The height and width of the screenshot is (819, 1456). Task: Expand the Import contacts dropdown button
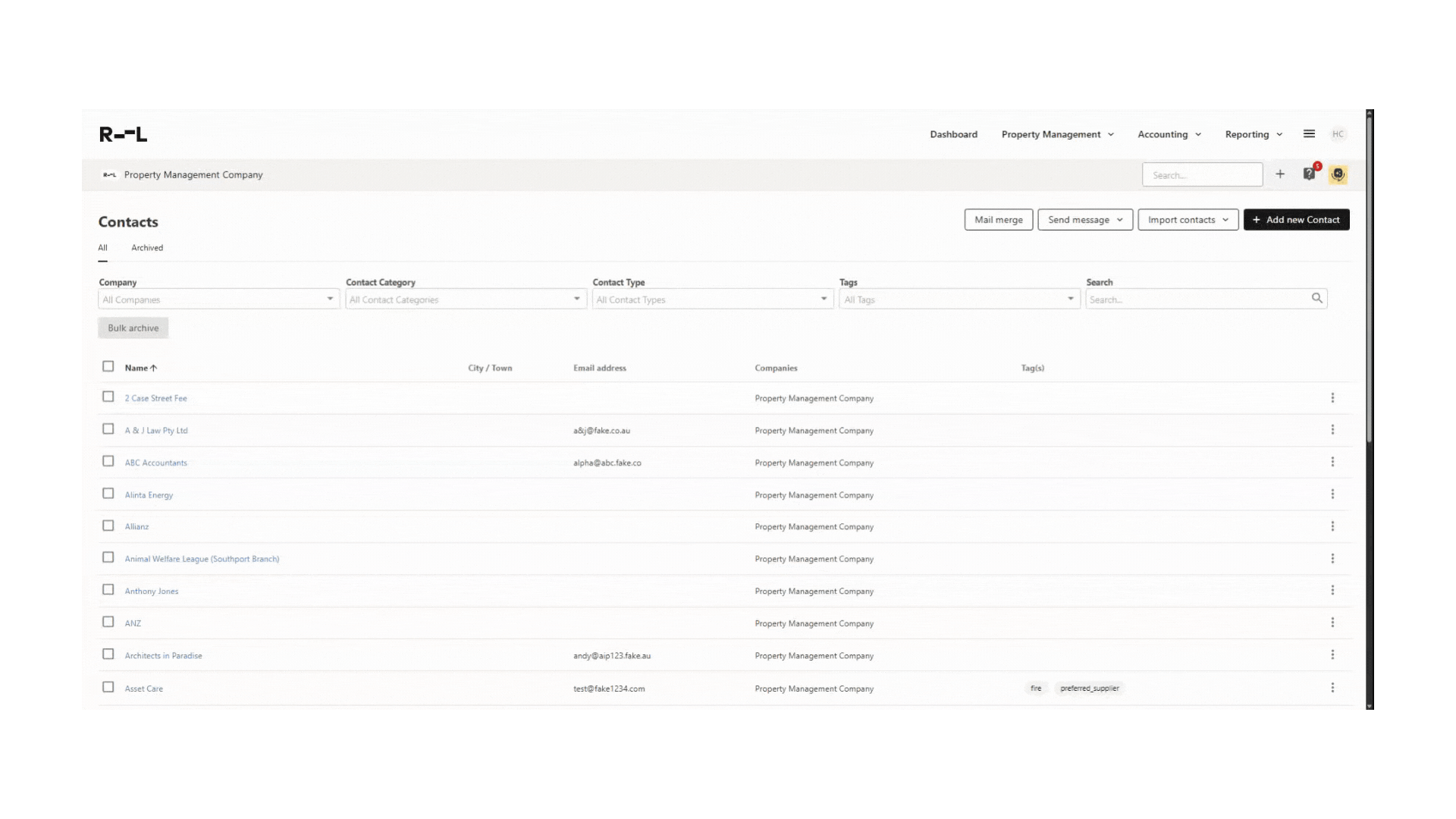click(x=1188, y=220)
